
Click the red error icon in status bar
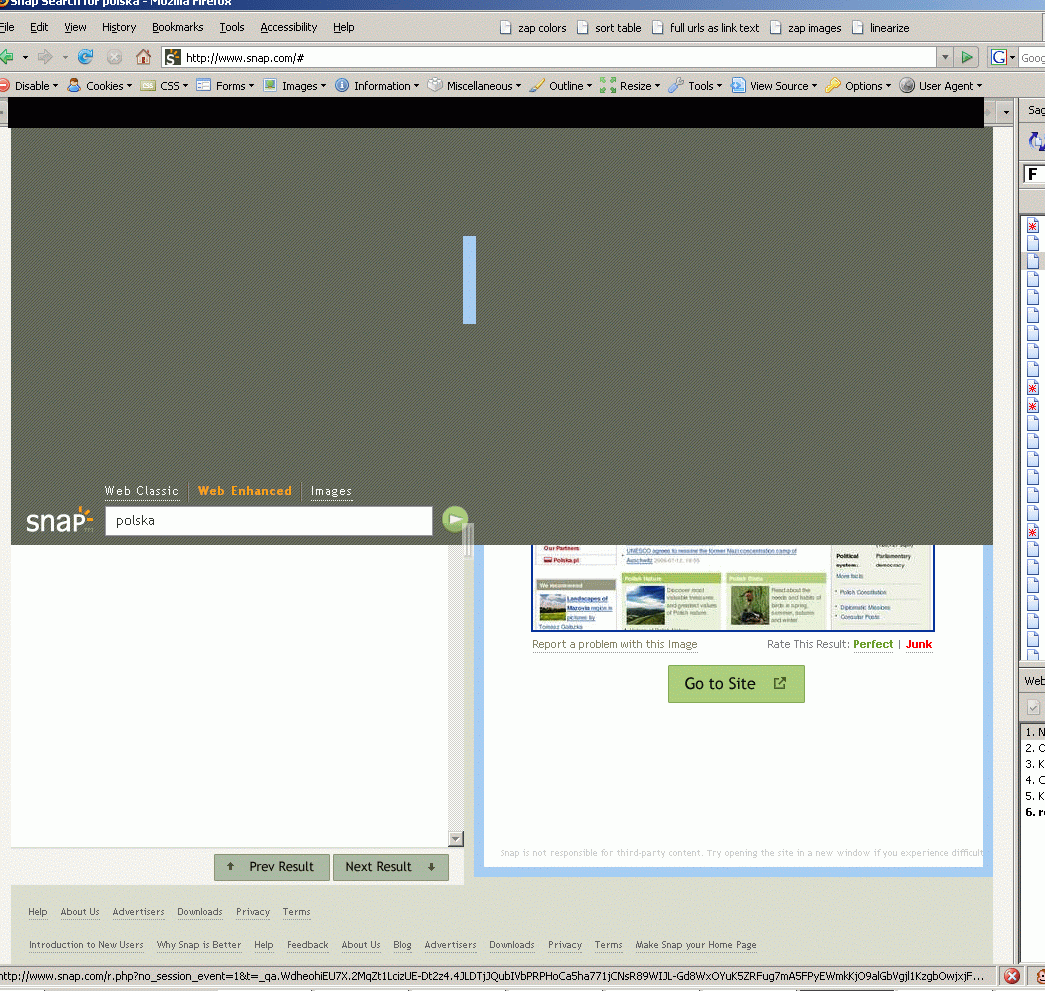coord(1012,976)
